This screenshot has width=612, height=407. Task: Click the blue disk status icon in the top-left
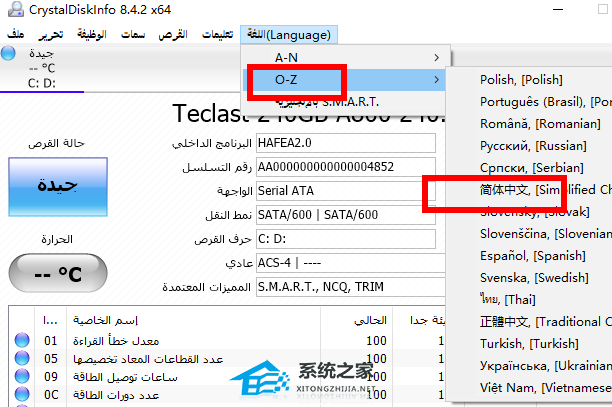click(x=9, y=53)
